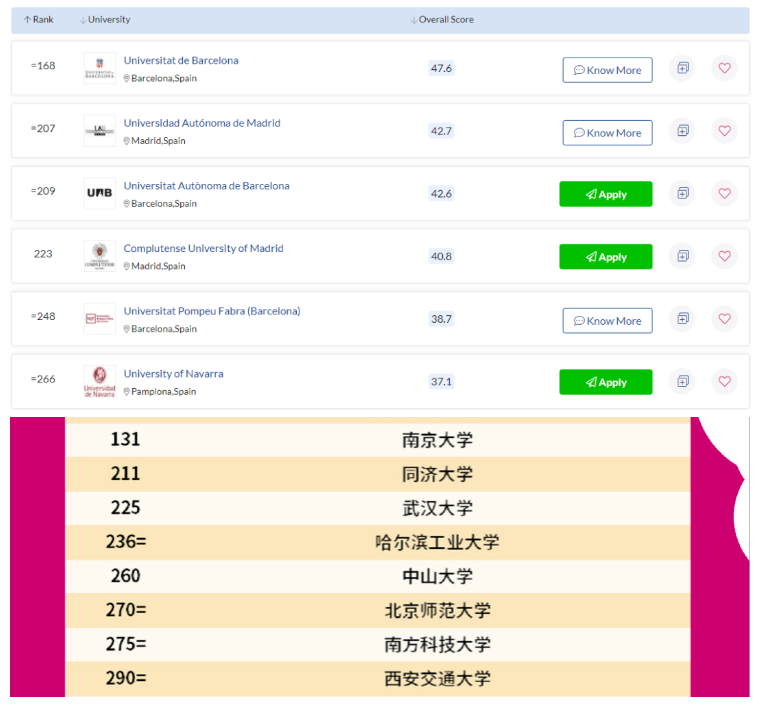The width and height of the screenshot is (766, 712).
Task: Apply to Complutense University of Madrid
Action: (x=606, y=257)
